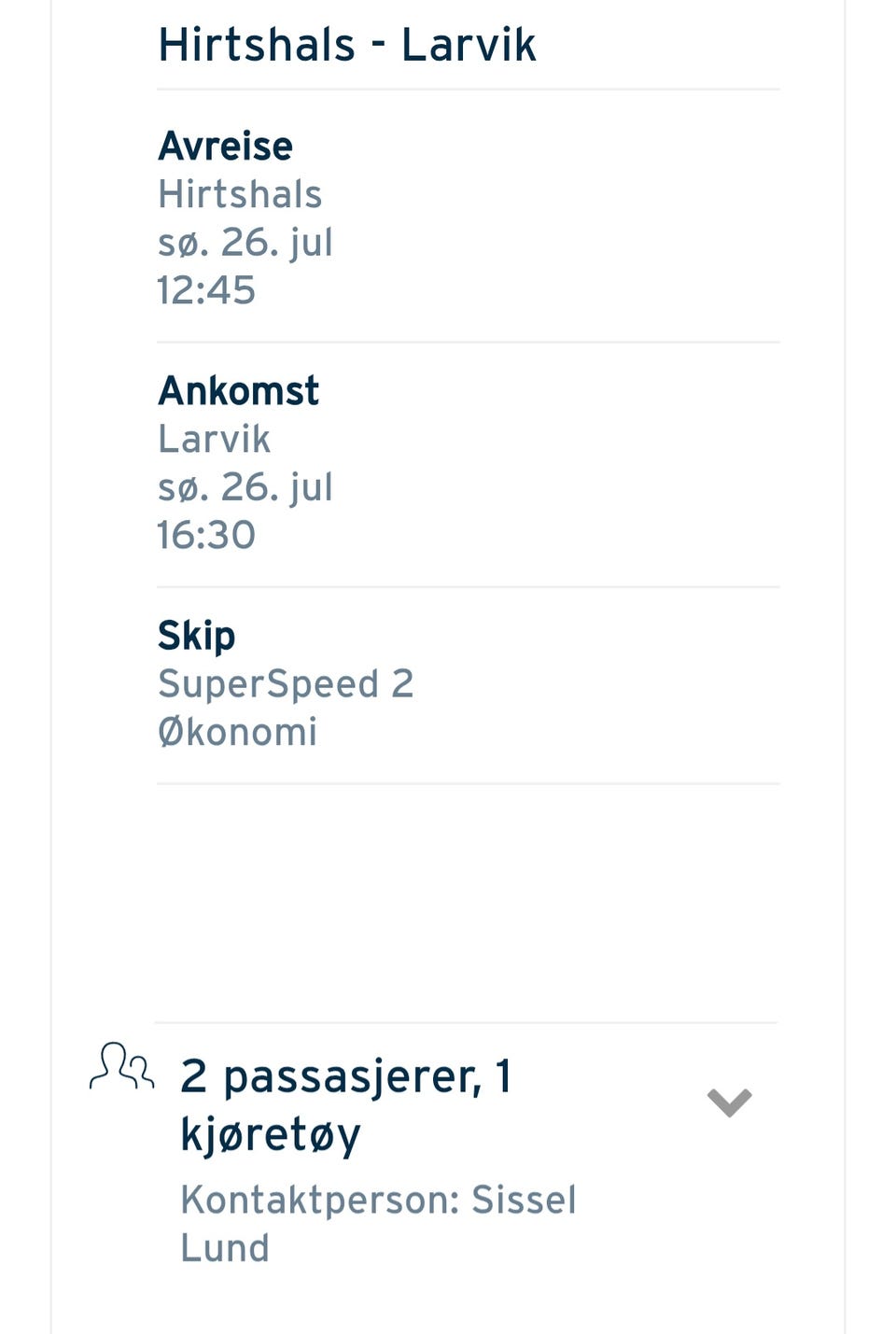Click the Avreise heading
Image resolution: width=896 pixels, height=1334 pixels.
(225, 146)
